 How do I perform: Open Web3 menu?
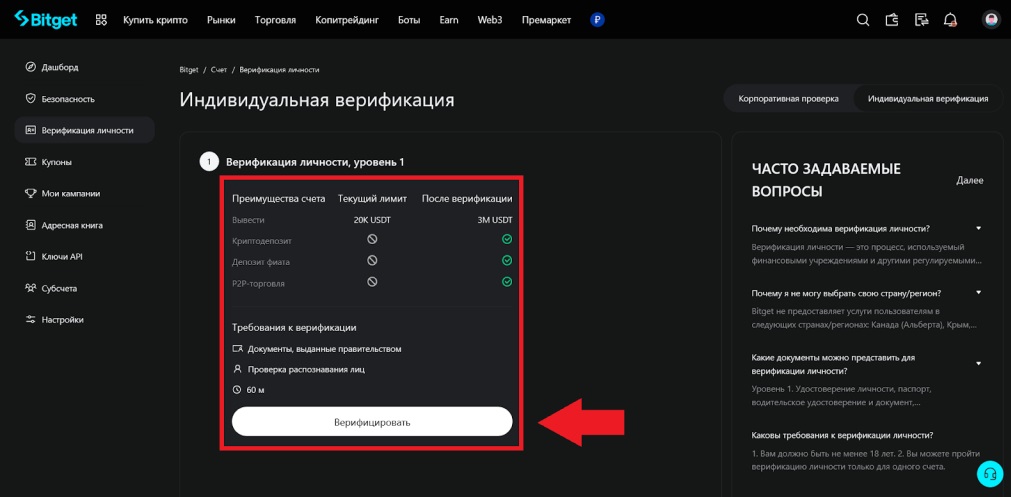coord(490,20)
